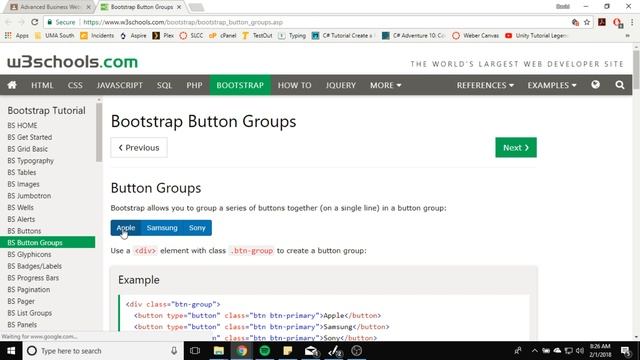The width and height of the screenshot is (640, 360).
Task: Click the Windows search box
Action: pyautogui.click(x=103, y=351)
